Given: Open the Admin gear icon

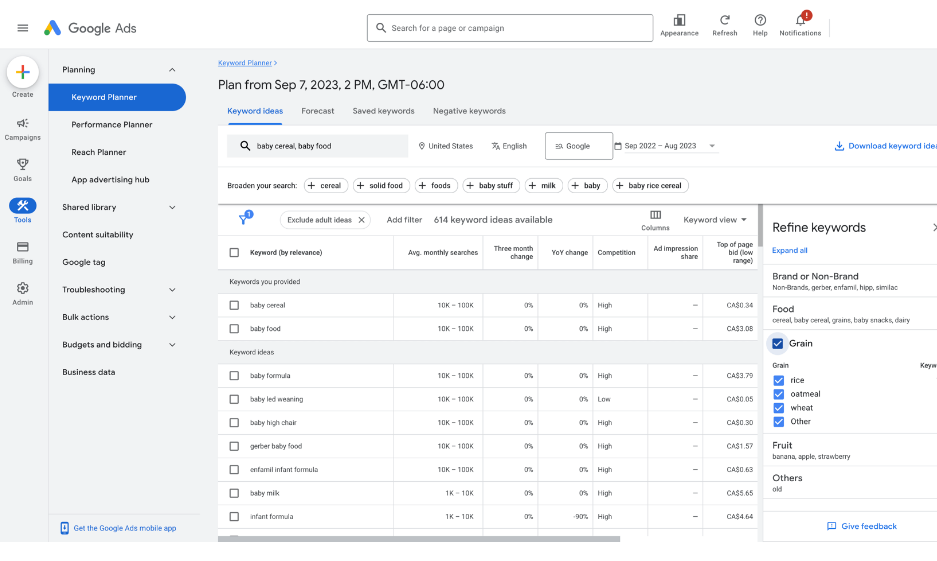Looking at the screenshot, I should 23,288.
